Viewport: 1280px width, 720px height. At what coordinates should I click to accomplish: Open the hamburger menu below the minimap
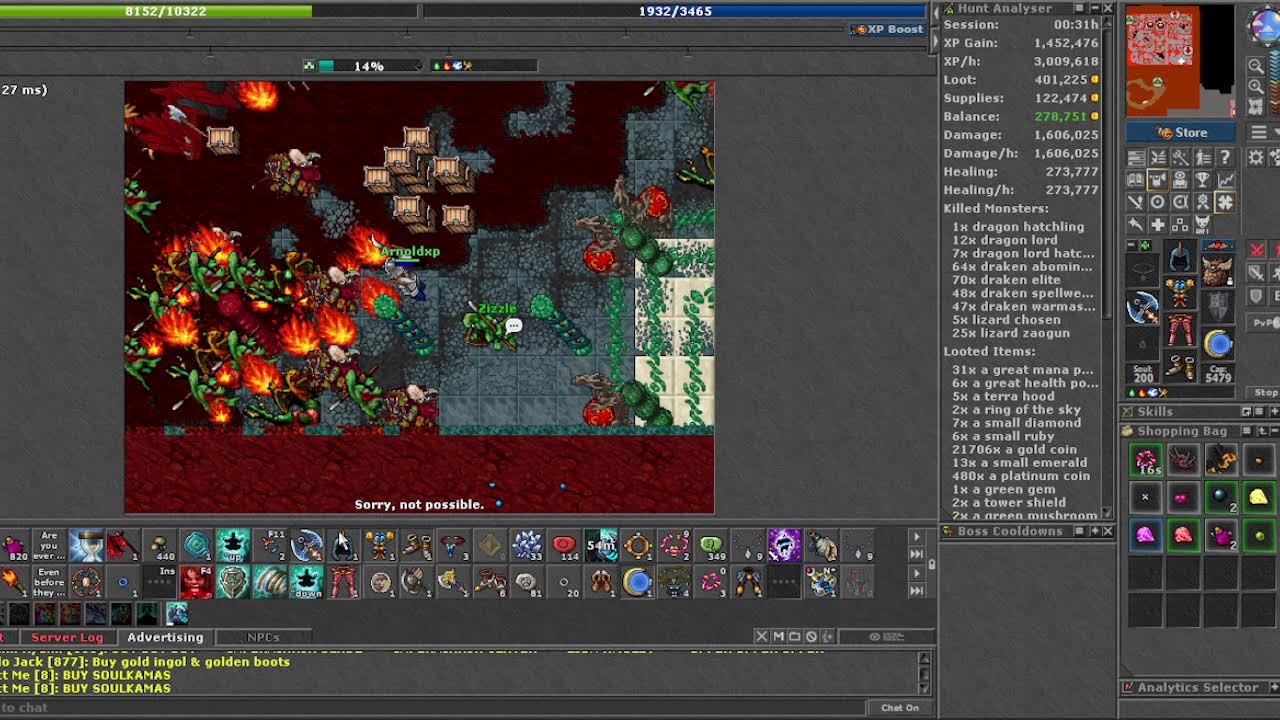pos(1258,132)
